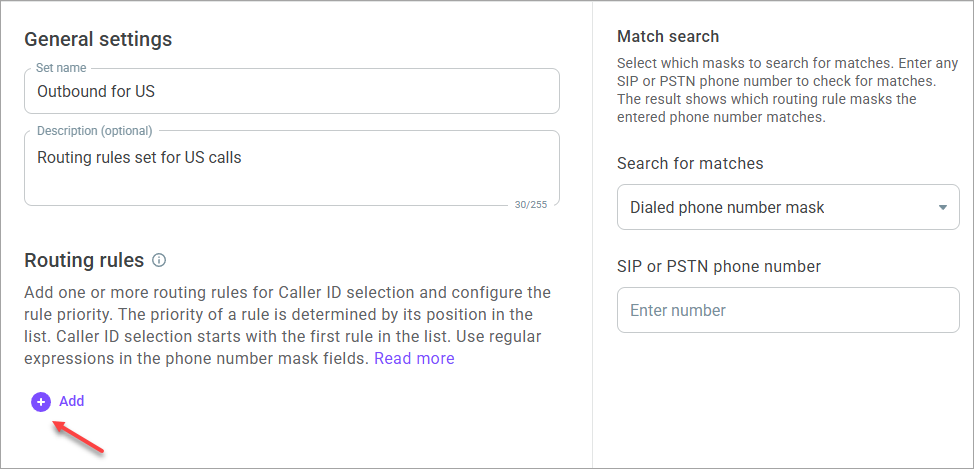This screenshot has width=974, height=469.
Task: Click the Enter number input field
Action: 788,310
